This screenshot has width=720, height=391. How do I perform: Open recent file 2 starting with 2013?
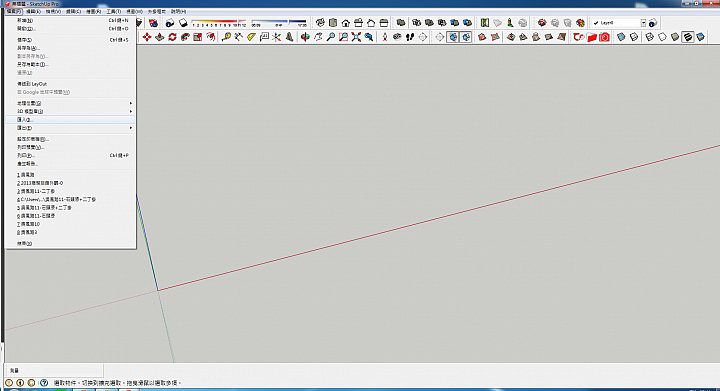point(70,183)
